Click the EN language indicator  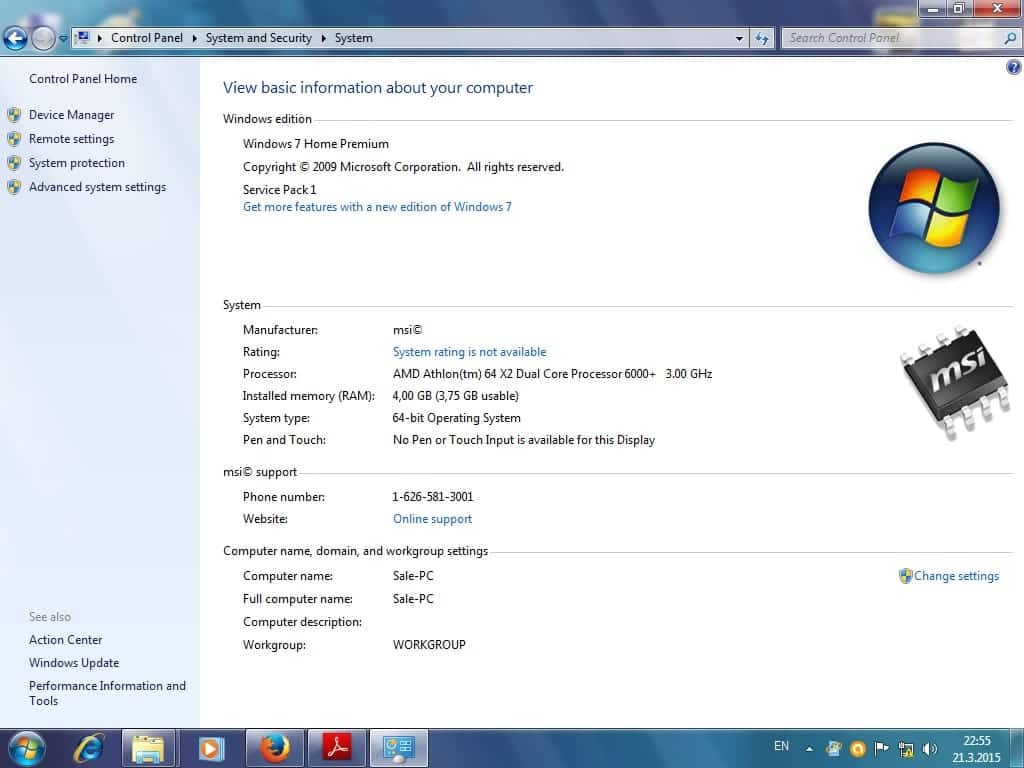[781, 746]
